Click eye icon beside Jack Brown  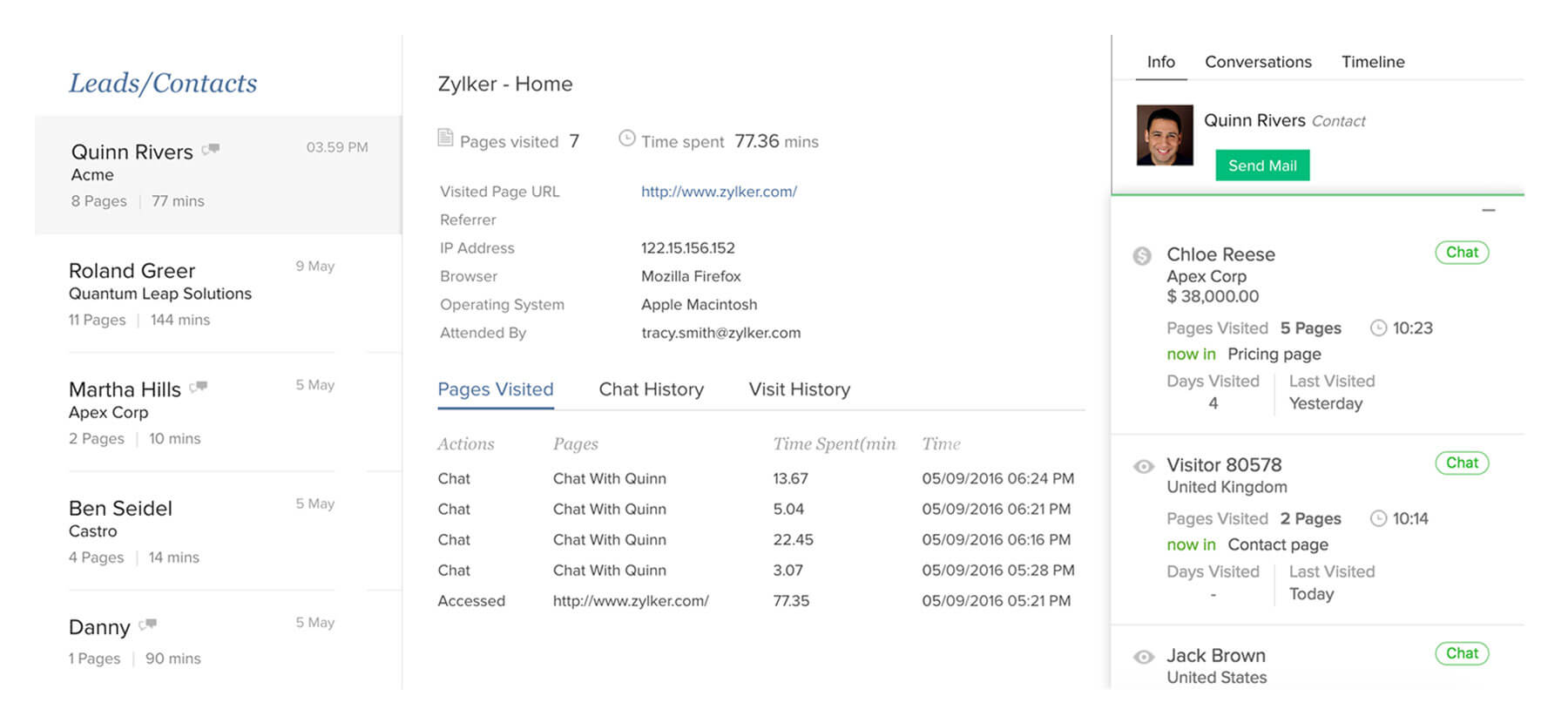coord(1143,657)
